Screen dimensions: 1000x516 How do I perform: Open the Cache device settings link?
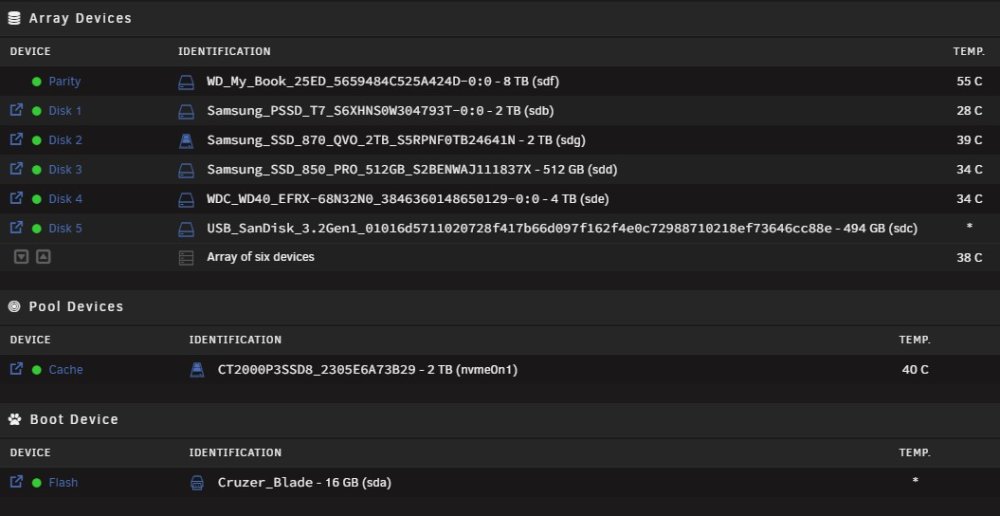(x=66, y=369)
